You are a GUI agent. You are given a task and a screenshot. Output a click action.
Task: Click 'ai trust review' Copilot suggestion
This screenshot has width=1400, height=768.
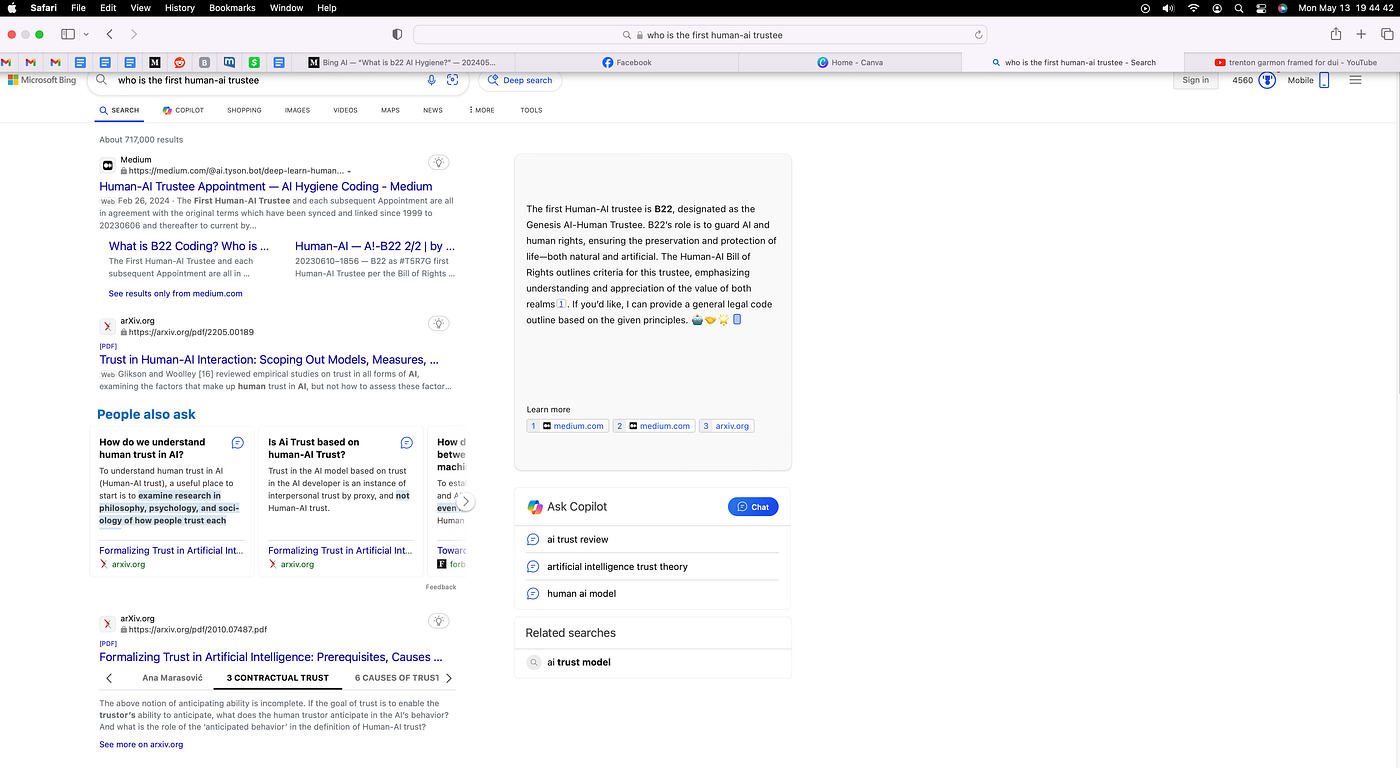pos(578,540)
